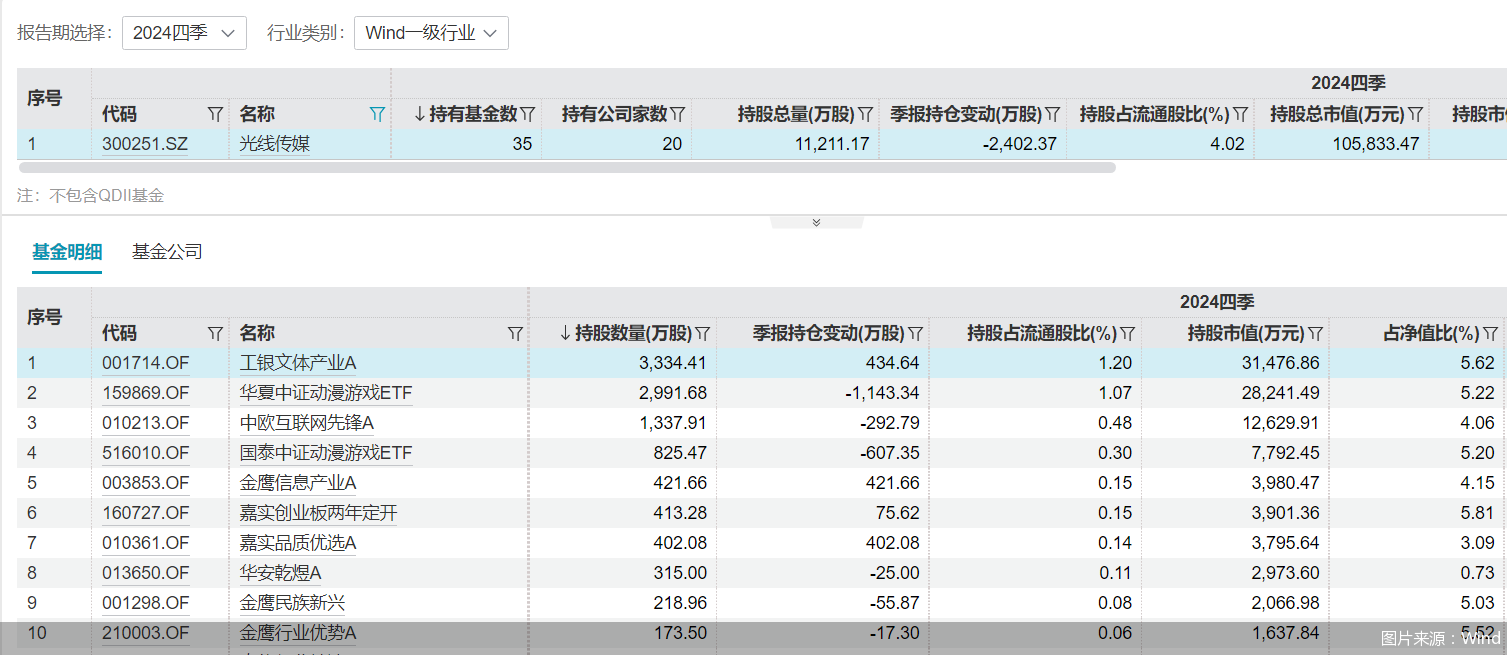The height and width of the screenshot is (655, 1507).
Task: Filter the 持股市值(万元) column in lower table
Action: coord(1316,333)
